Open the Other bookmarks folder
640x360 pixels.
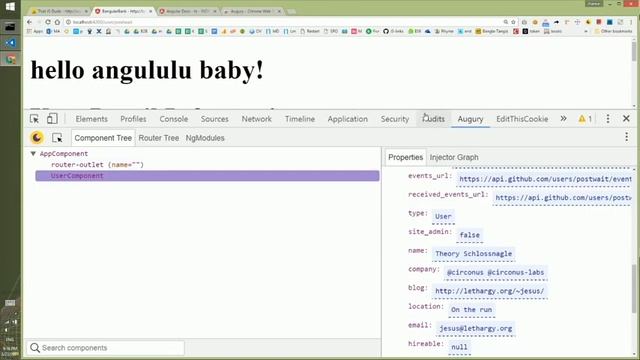(x=613, y=31)
